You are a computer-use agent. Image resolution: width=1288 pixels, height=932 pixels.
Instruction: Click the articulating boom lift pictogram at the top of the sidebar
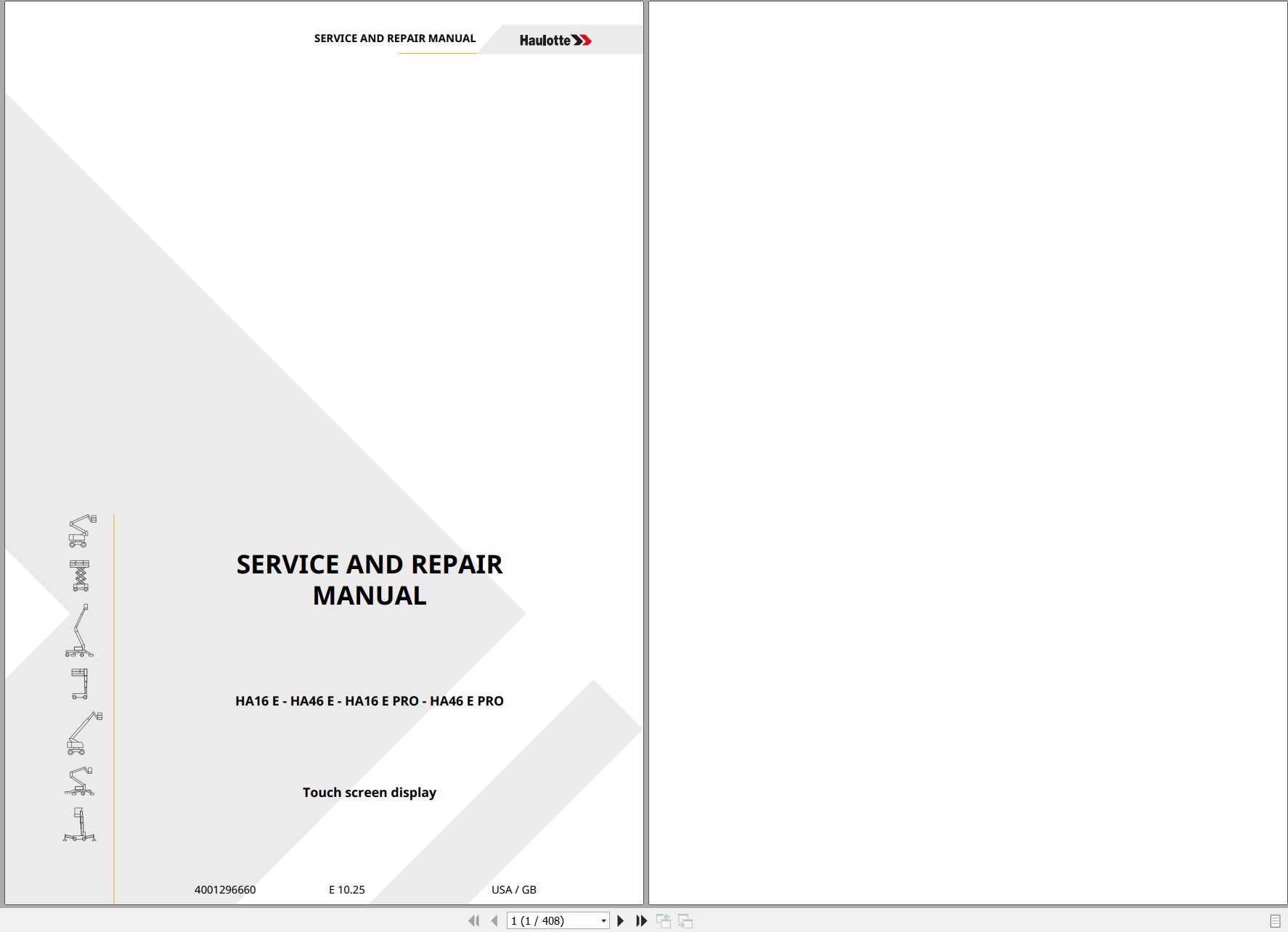(82, 531)
